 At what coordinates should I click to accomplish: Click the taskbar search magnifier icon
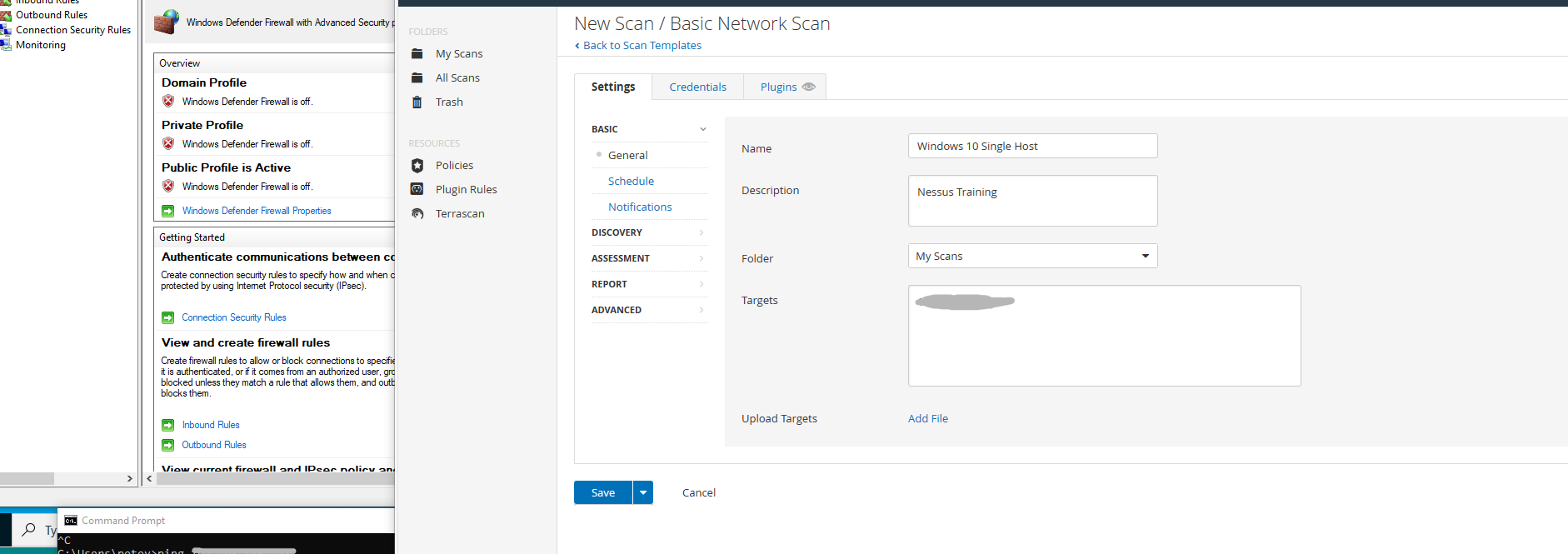[29, 529]
